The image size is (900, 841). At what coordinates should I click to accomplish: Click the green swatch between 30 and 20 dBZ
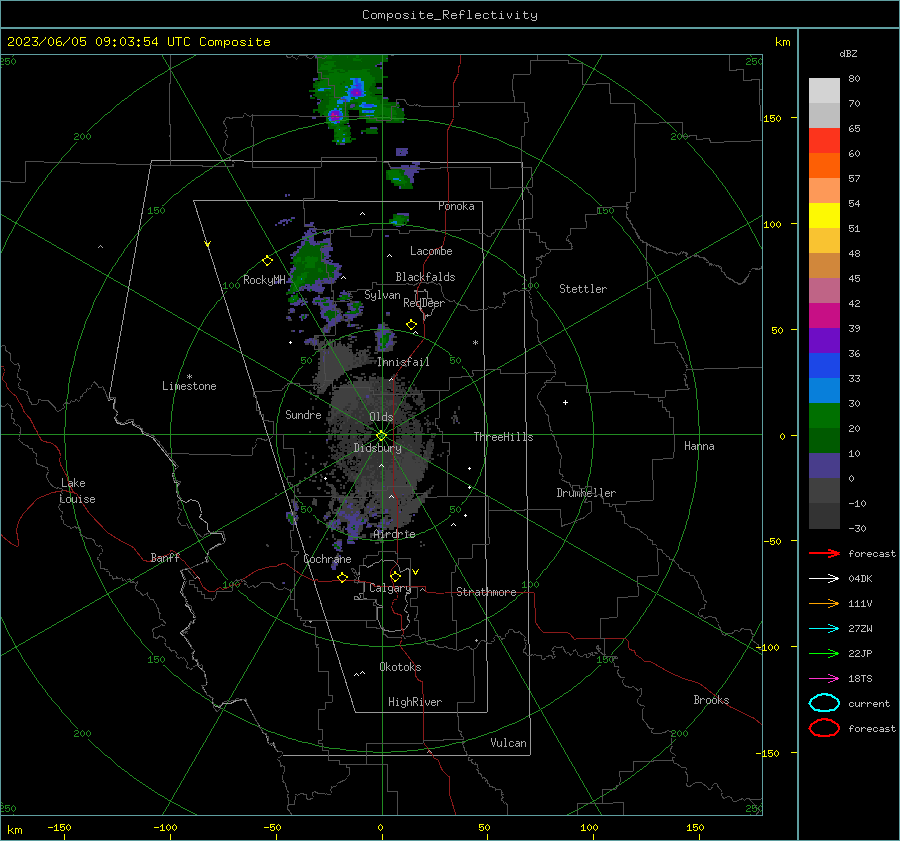[x=824, y=416]
